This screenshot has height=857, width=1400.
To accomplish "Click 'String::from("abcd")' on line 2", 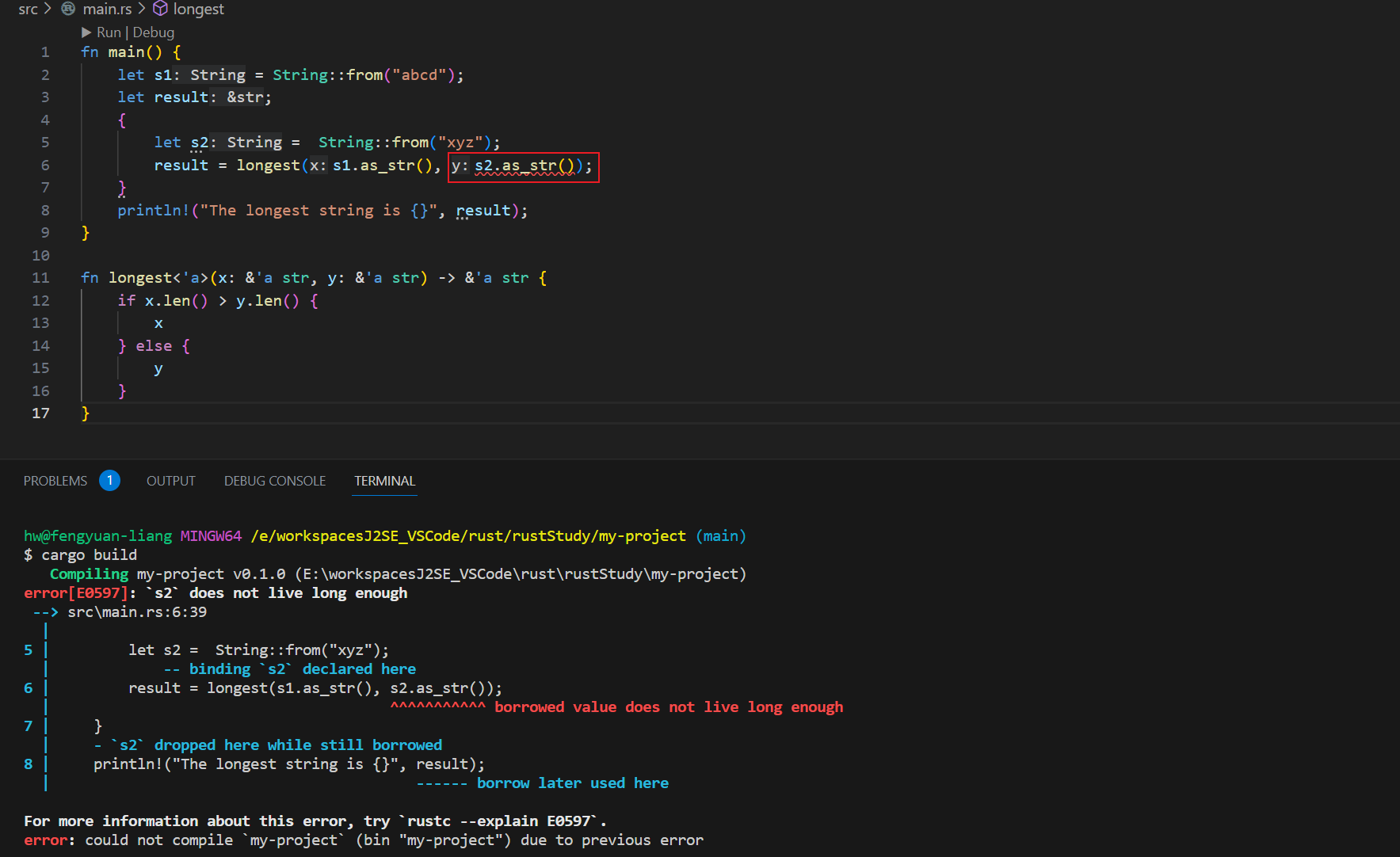I will 363,75.
